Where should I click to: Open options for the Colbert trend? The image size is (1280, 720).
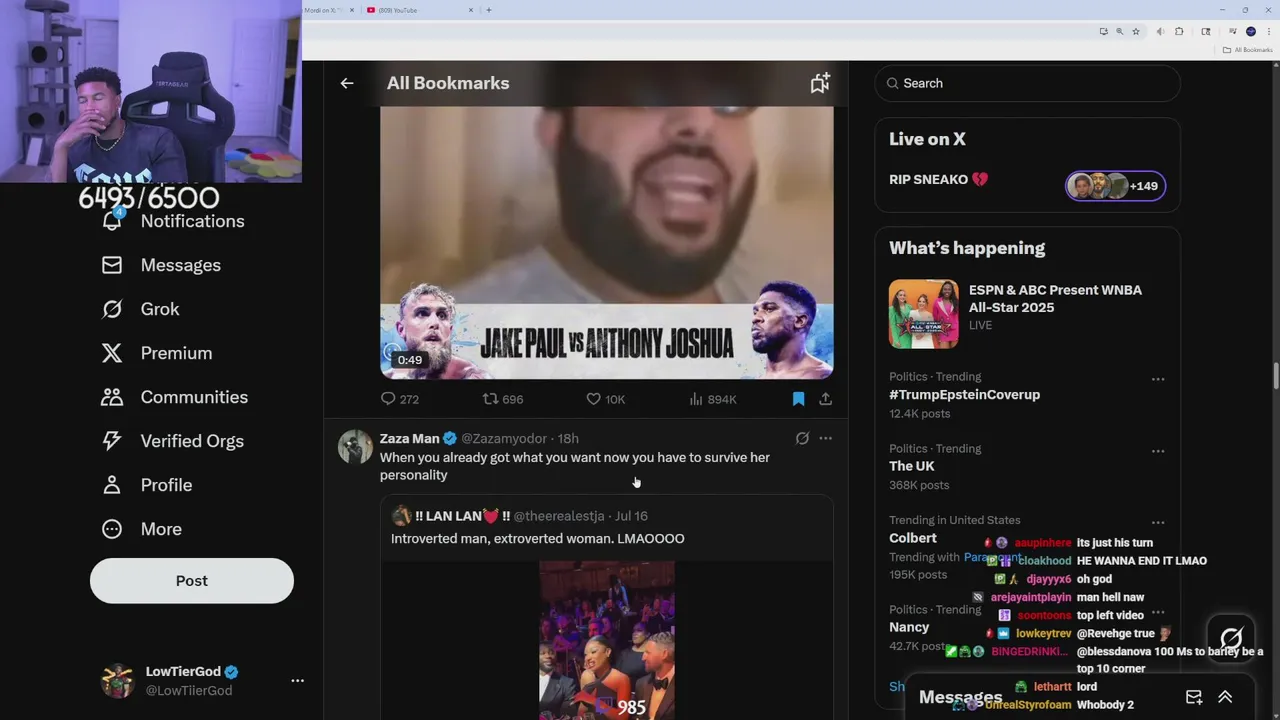1158,522
